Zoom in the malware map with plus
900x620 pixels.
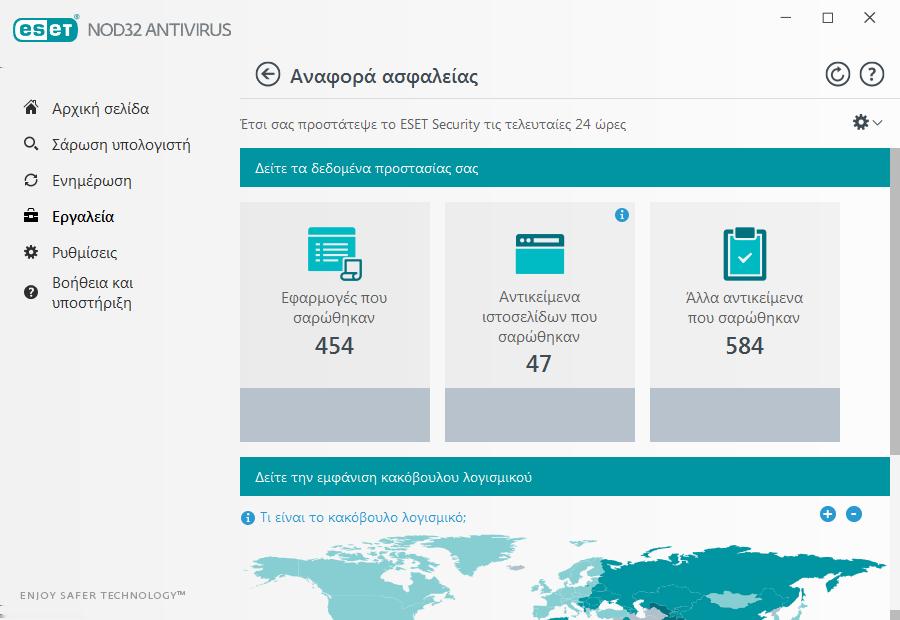[828, 514]
